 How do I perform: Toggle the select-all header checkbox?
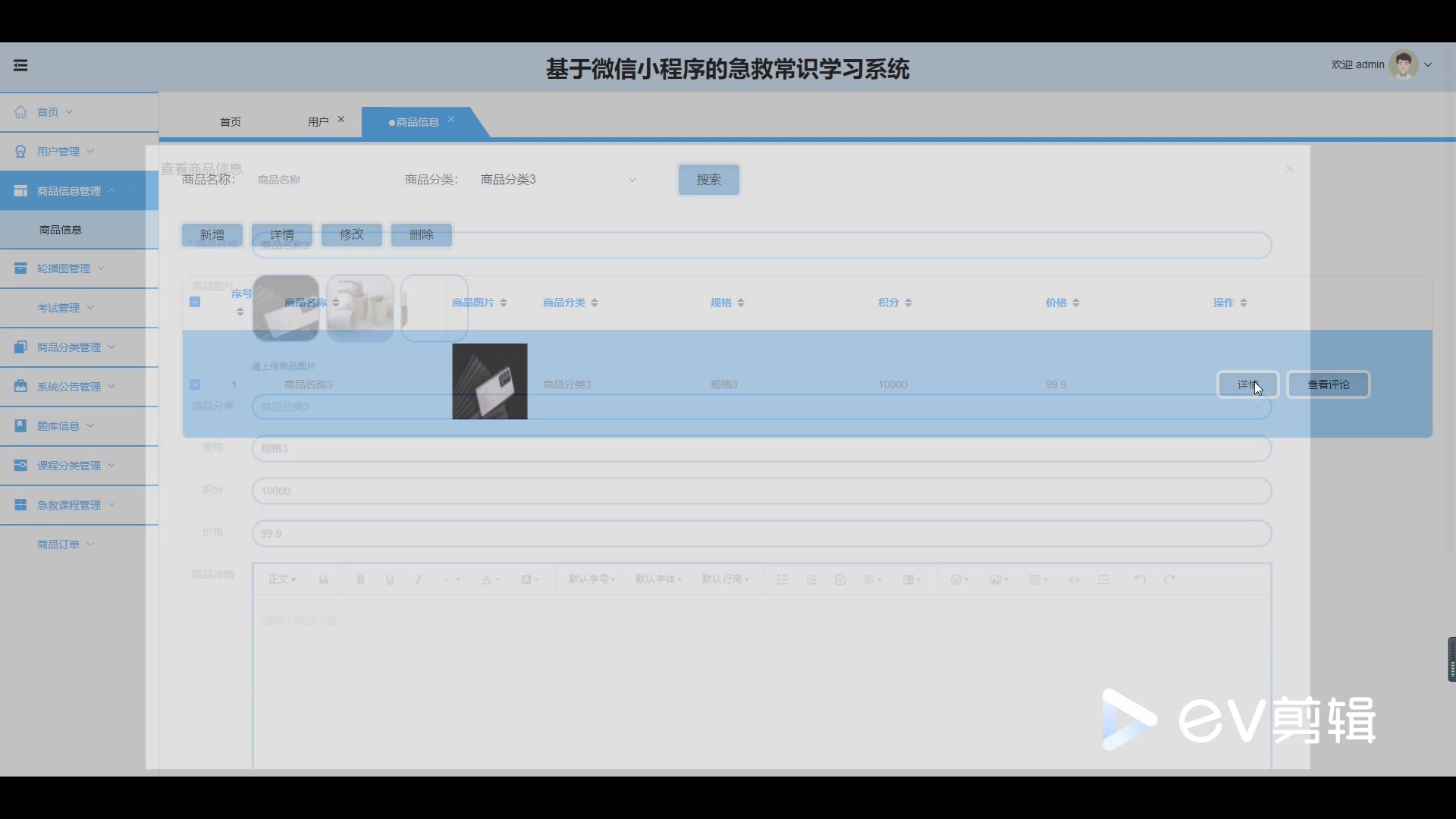pyautogui.click(x=195, y=302)
